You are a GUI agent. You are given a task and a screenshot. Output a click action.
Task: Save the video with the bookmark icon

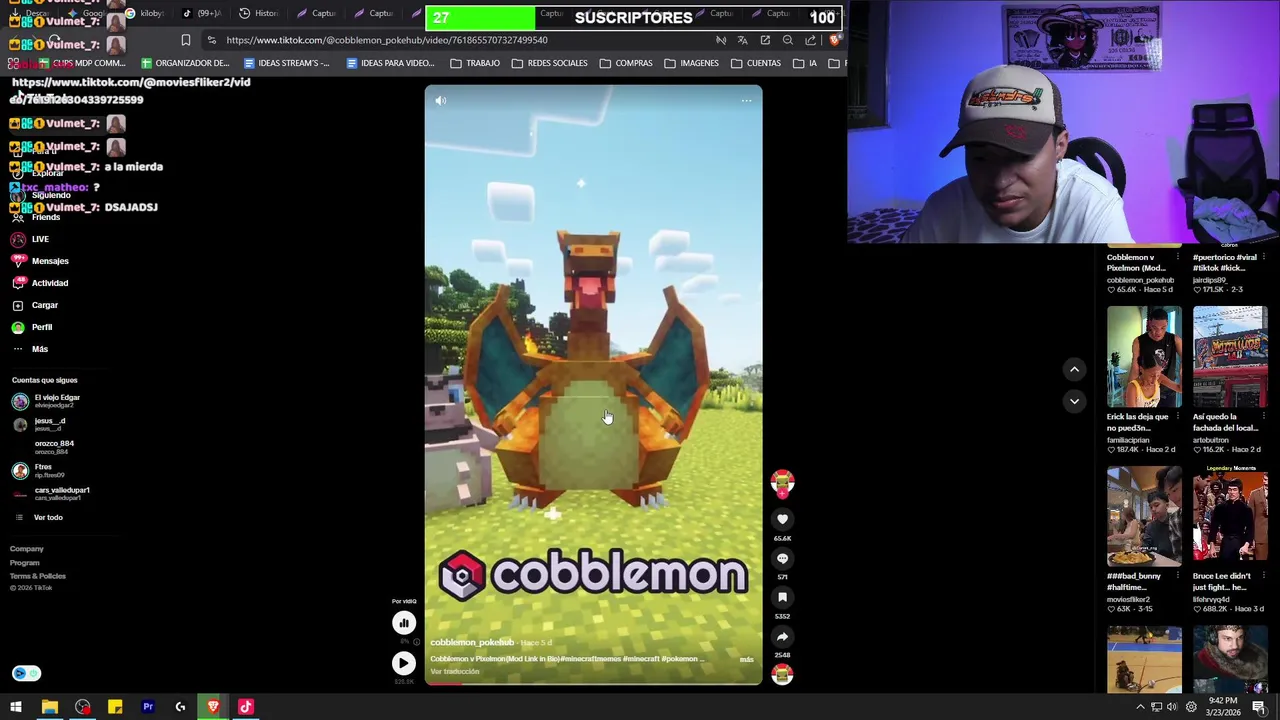782,597
